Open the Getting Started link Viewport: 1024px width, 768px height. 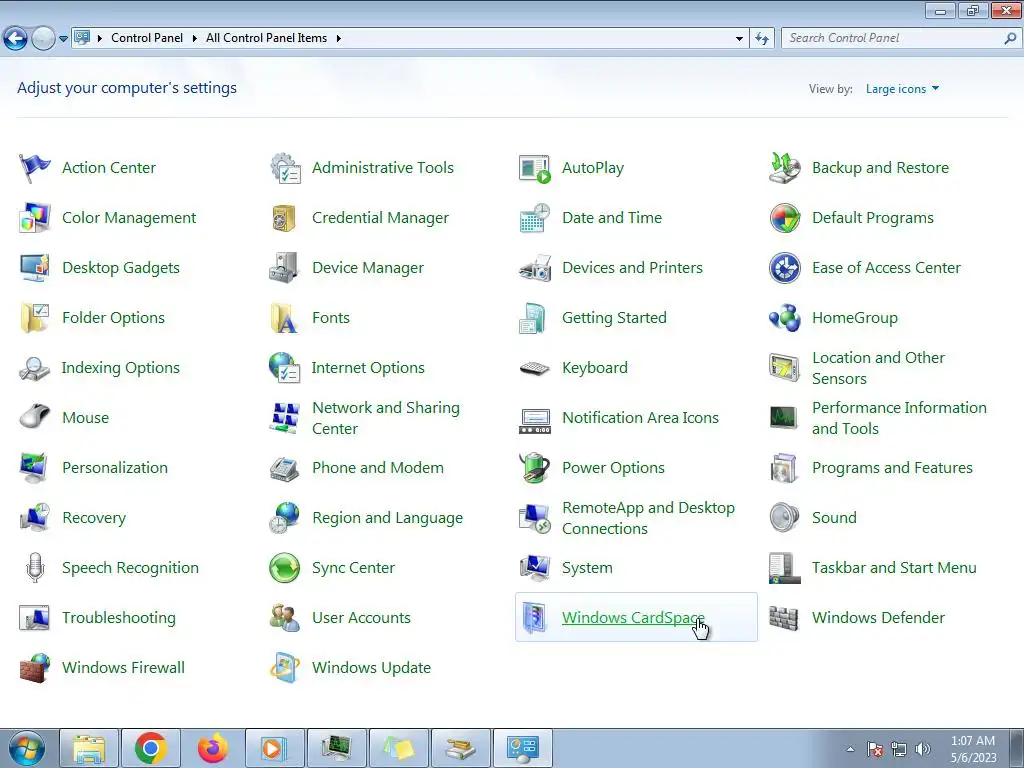[x=614, y=317]
